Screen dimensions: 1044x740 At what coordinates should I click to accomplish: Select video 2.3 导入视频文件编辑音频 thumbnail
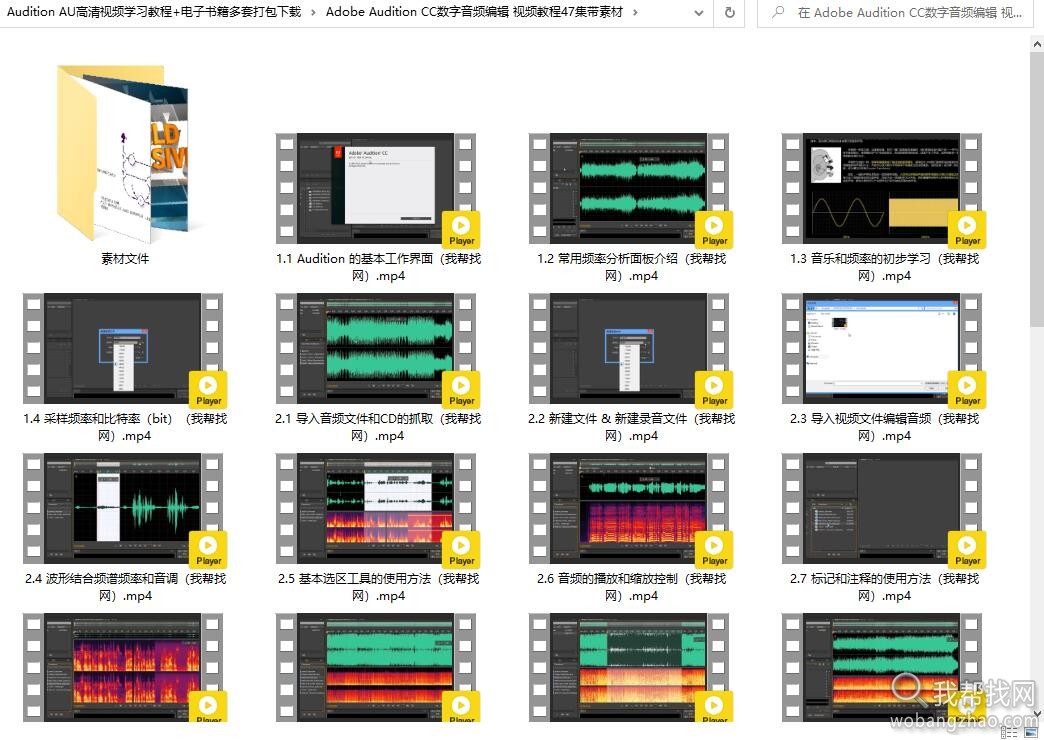pos(882,348)
